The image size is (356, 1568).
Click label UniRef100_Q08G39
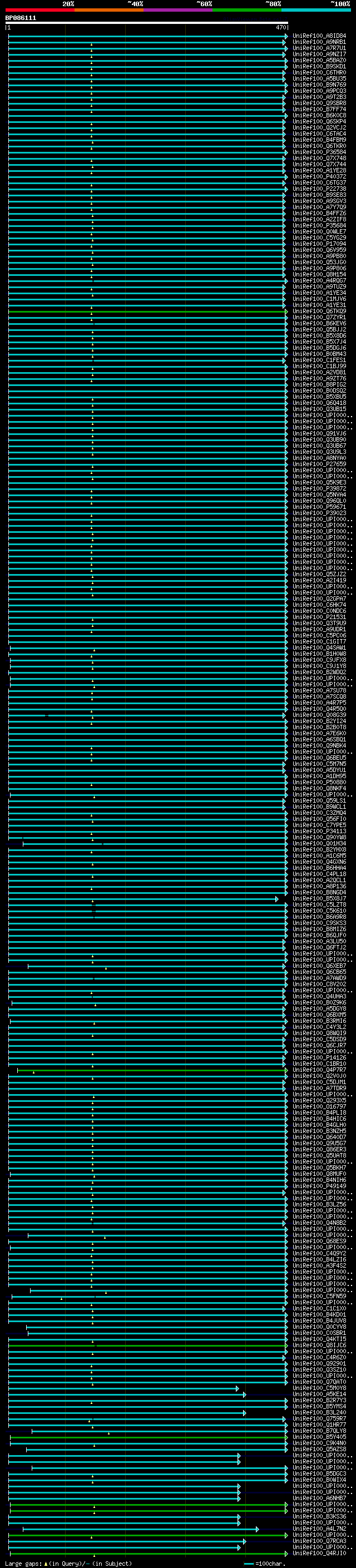(x=319, y=715)
